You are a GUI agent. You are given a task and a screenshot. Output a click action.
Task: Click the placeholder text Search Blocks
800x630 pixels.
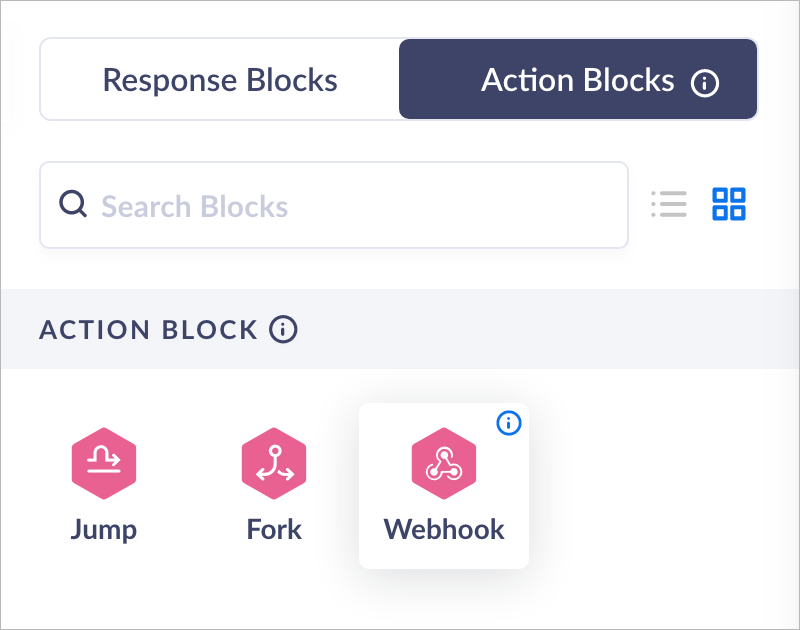tap(195, 207)
